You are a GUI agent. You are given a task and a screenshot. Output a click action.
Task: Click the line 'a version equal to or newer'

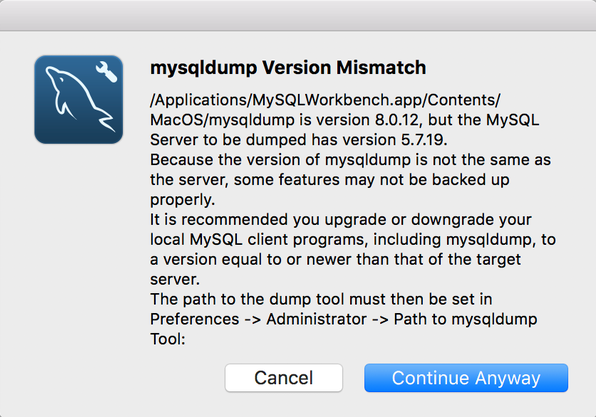click(x=336, y=259)
